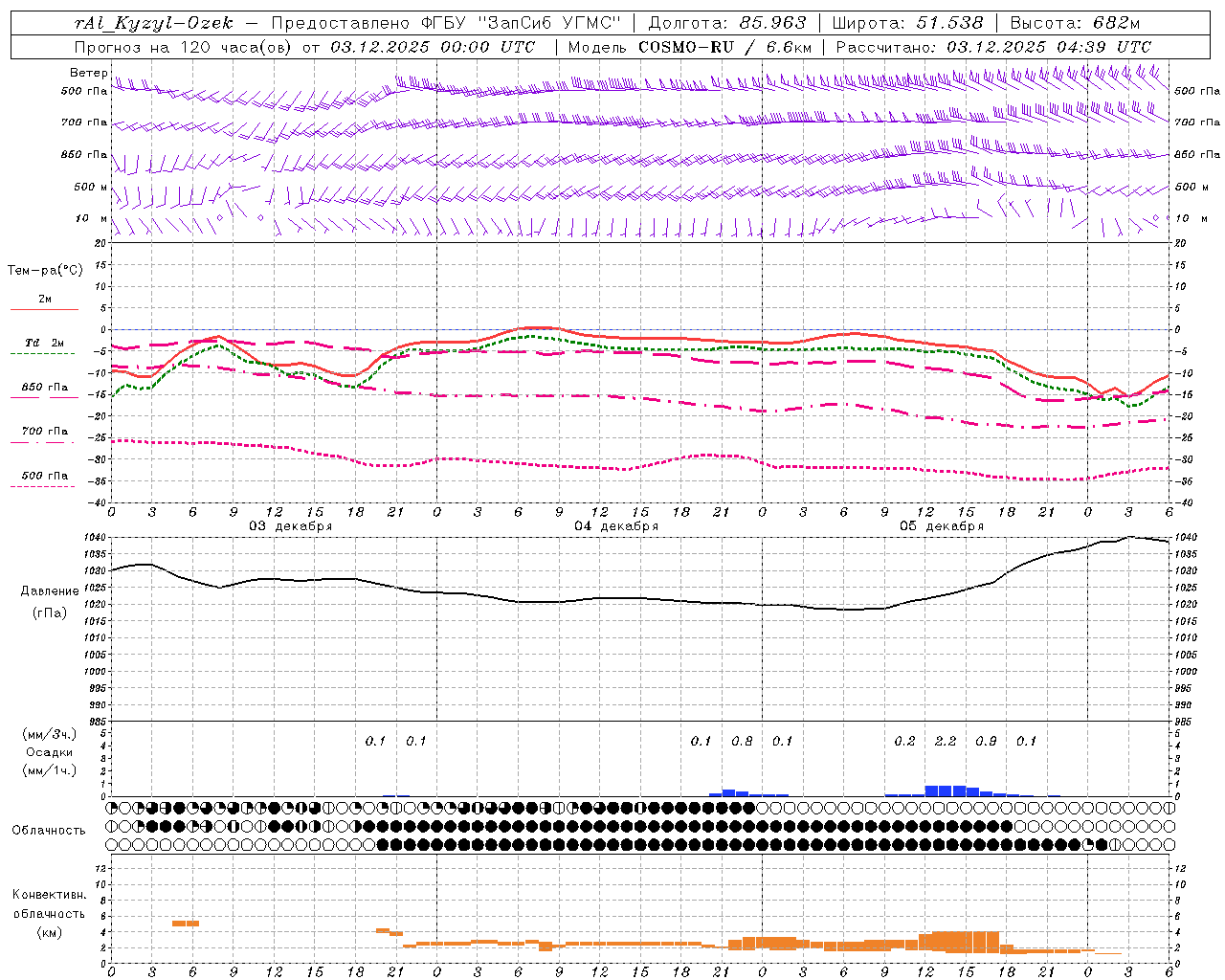Click the Рассчитано: 03.12.2025 04:39 UTC timestamp

993,47
